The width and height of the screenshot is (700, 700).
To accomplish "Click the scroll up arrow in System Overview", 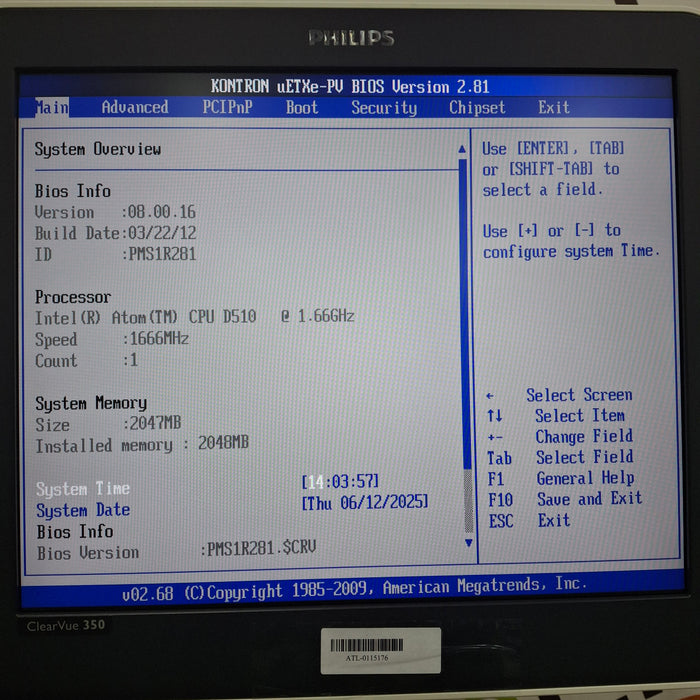I will (462, 149).
